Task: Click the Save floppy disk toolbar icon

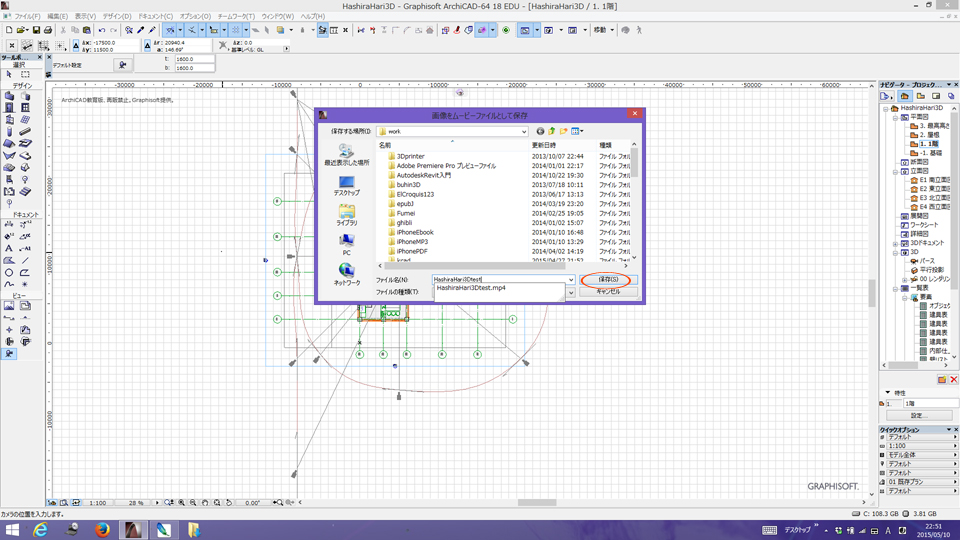Action: pyautogui.click(x=36, y=30)
